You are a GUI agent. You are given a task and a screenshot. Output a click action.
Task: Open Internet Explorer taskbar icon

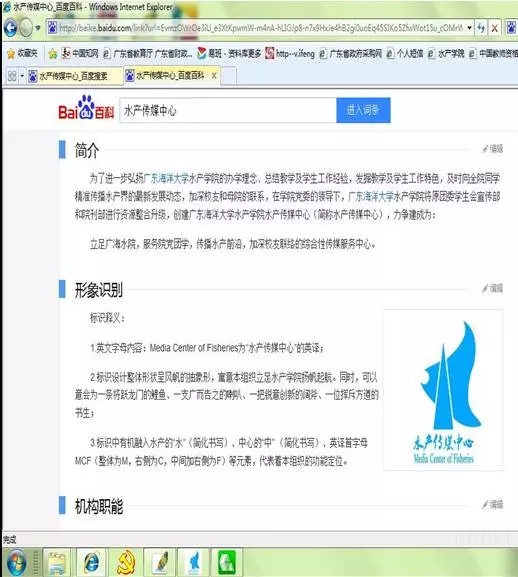92,562
